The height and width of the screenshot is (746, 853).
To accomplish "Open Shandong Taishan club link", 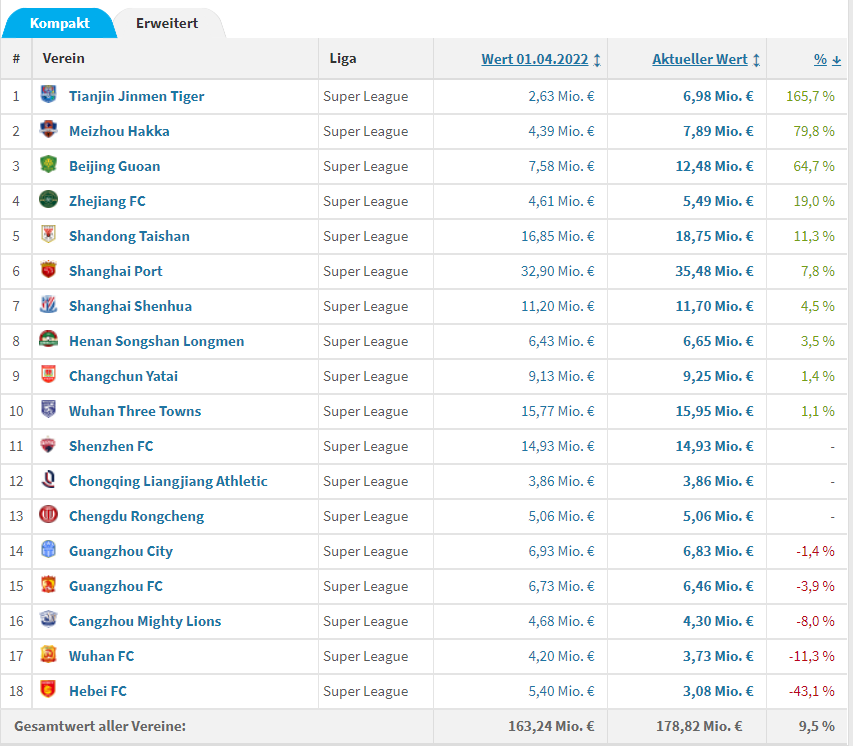I will 129,236.
